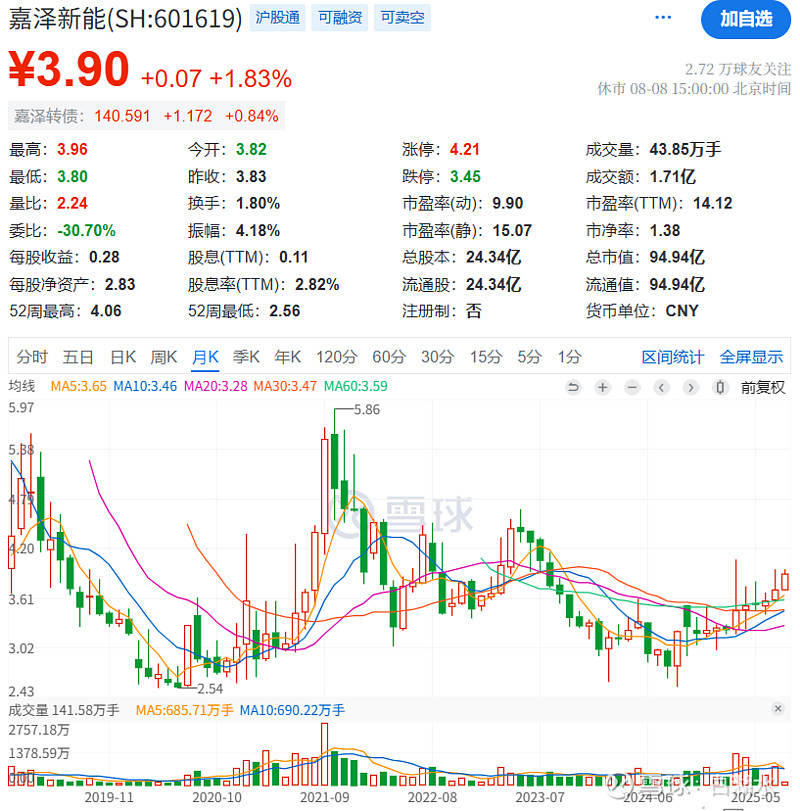Click 全屏显示 to view chart fullscreen
Viewport: 800px width, 811px height.
click(751, 357)
